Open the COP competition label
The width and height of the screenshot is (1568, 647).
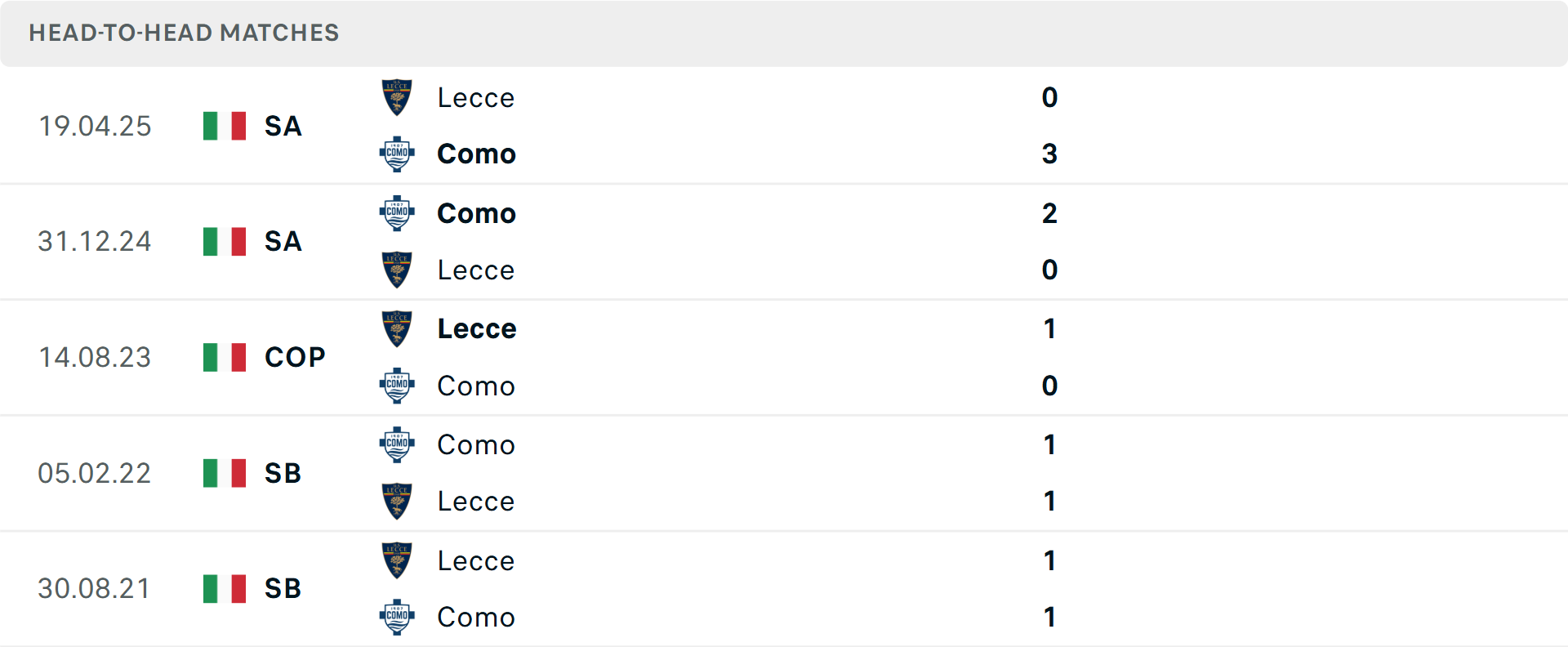tap(295, 357)
